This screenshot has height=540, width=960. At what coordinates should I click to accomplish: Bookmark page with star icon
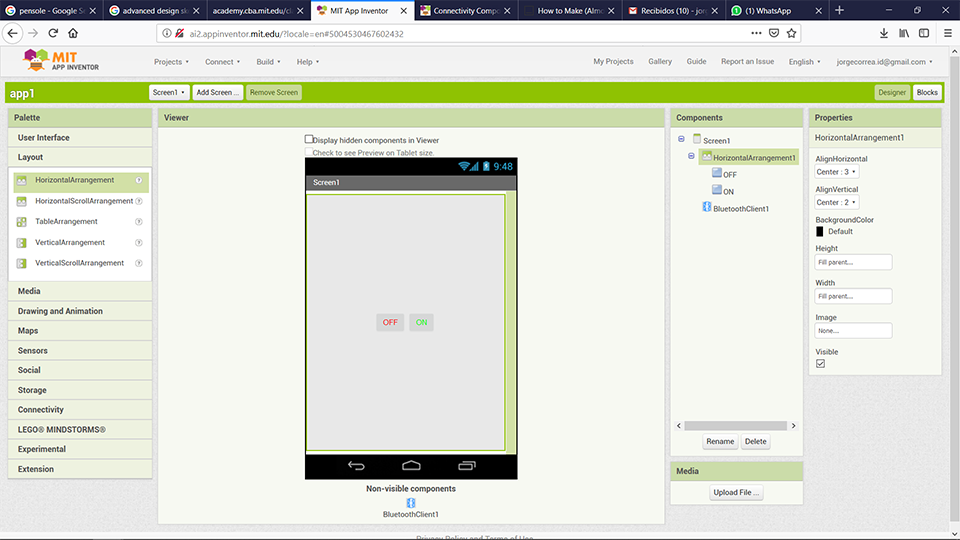point(792,33)
